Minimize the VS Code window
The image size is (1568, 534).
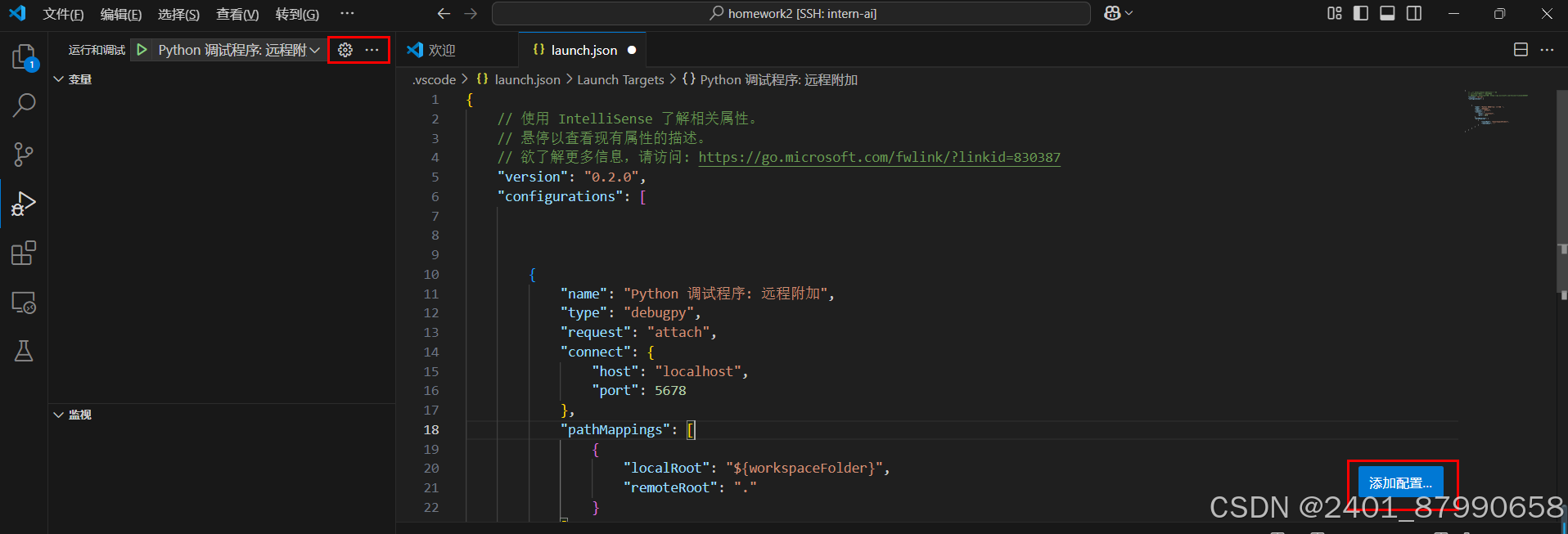[1453, 13]
